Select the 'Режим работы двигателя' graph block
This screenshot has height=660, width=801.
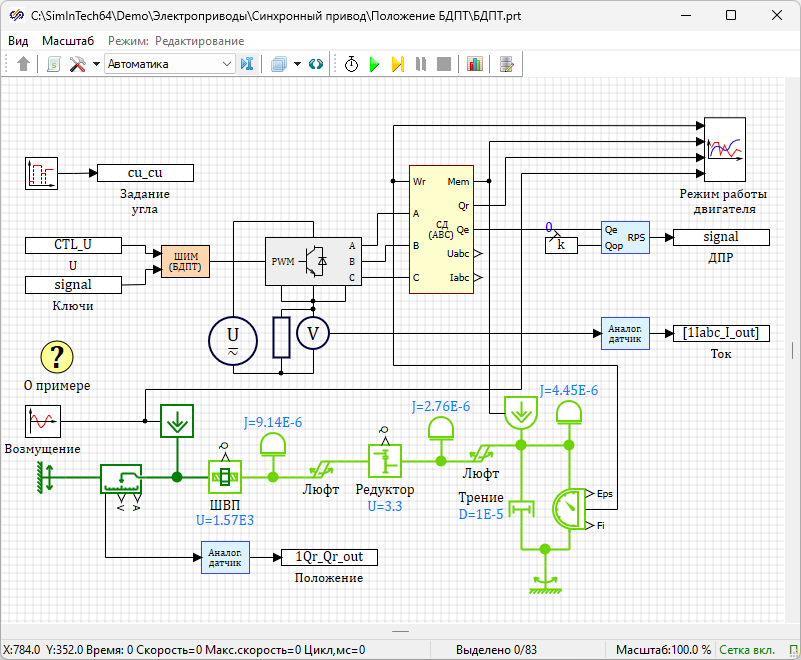725,147
